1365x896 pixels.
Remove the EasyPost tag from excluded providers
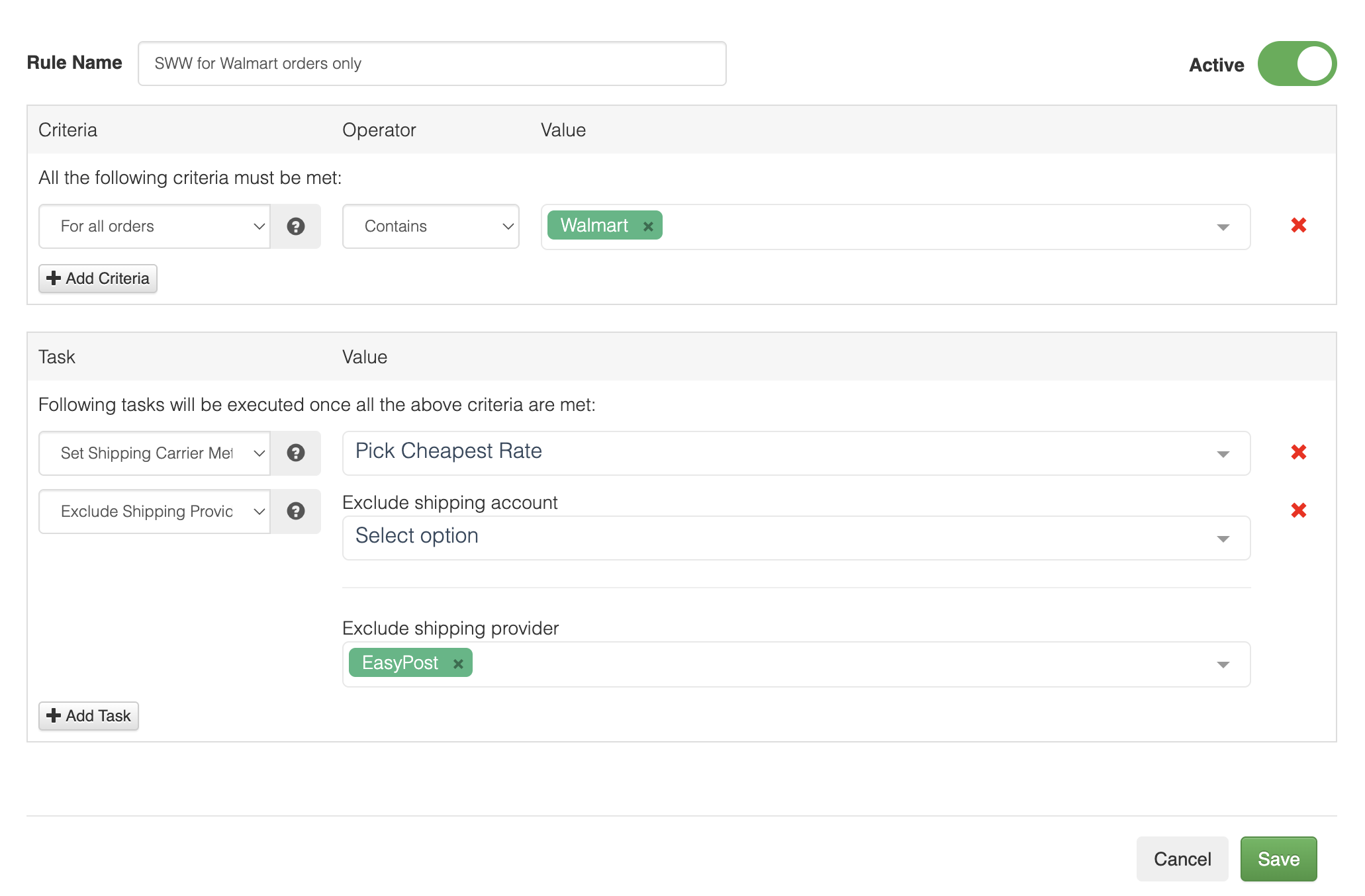[x=458, y=664]
